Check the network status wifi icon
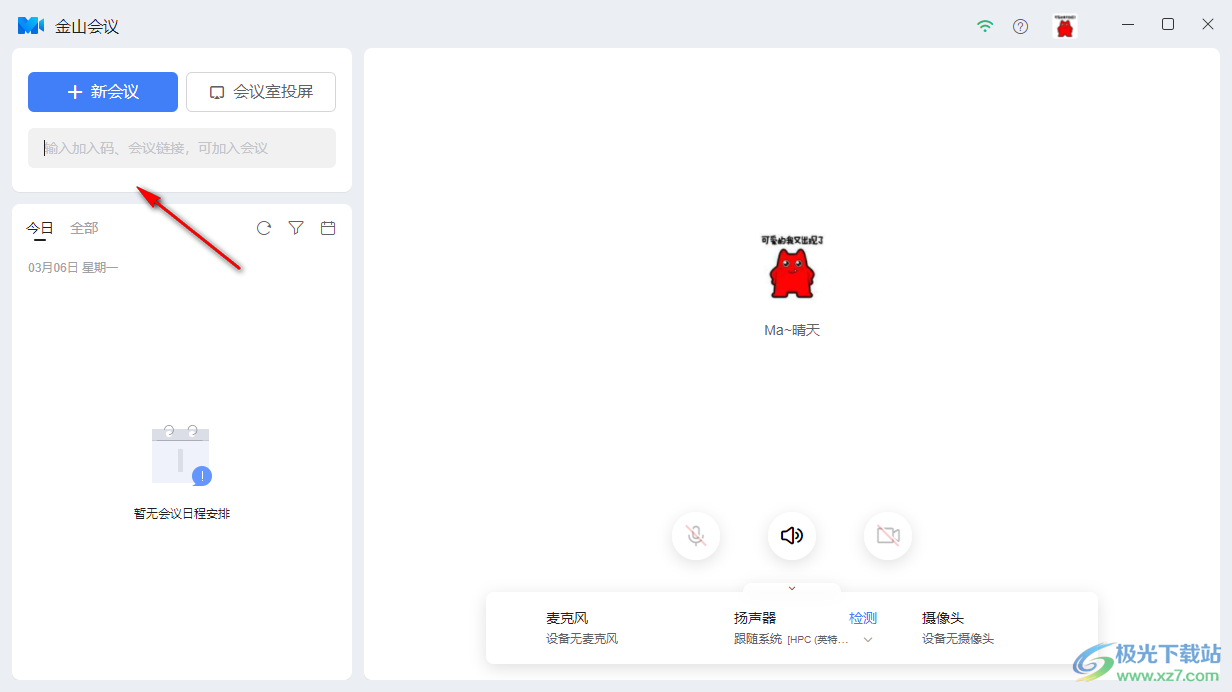Screen dimensions: 1232x692 [x=986, y=26]
